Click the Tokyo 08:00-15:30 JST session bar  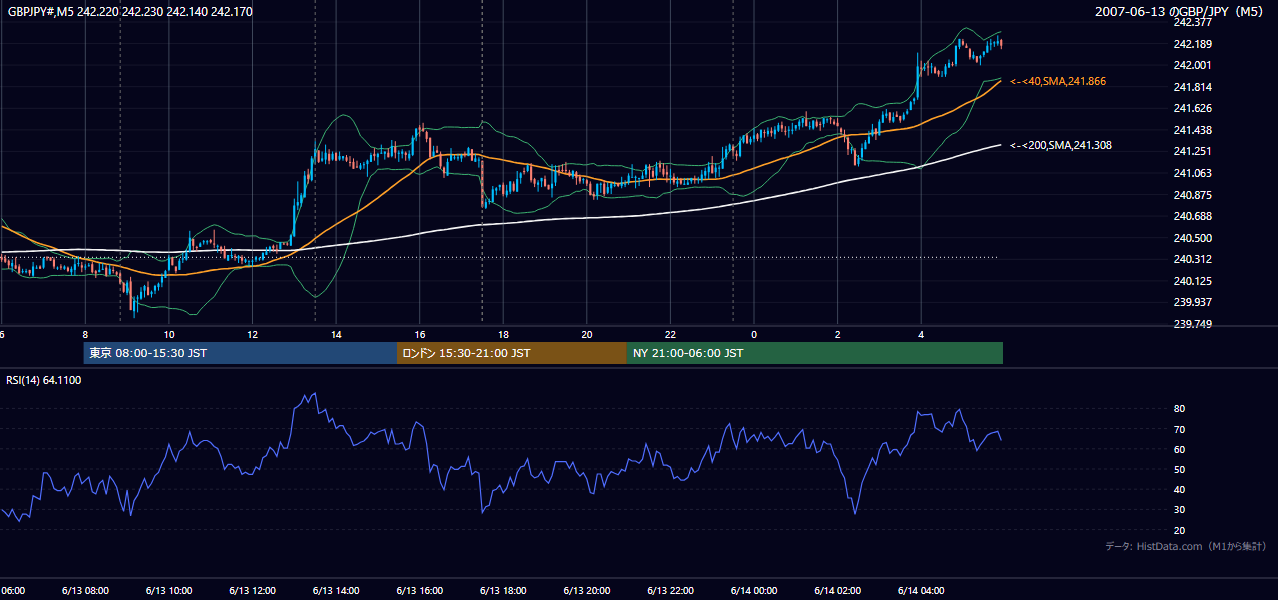click(240, 353)
